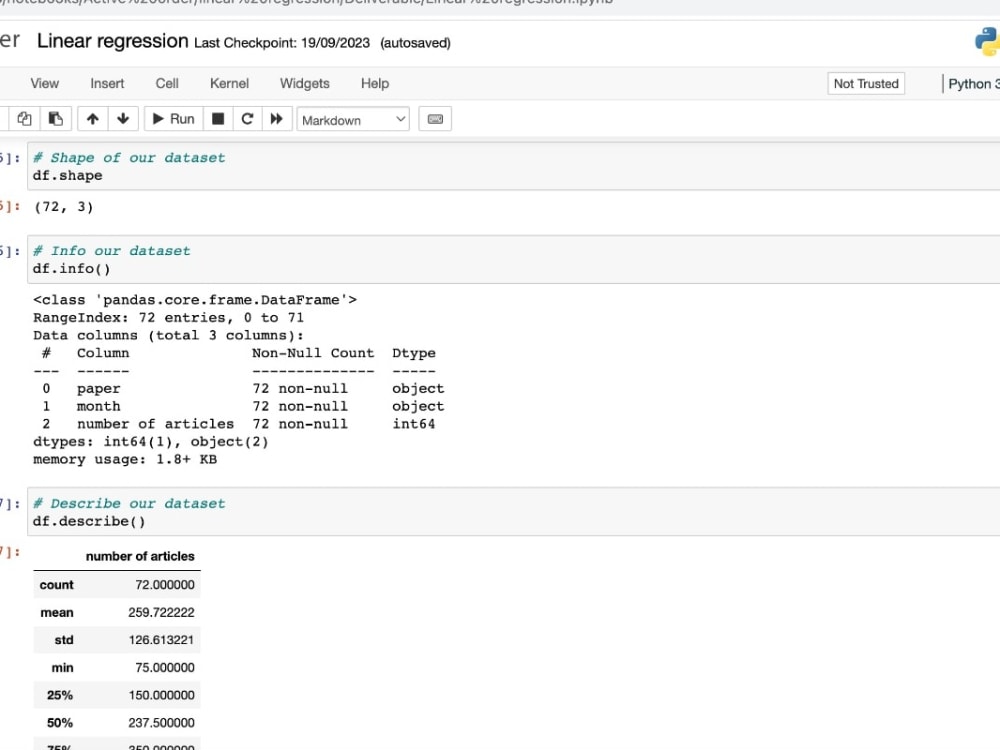Click the 25% row label
Image resolution: width=1000 pixels, height=750 pixels.
click(60, 695)
